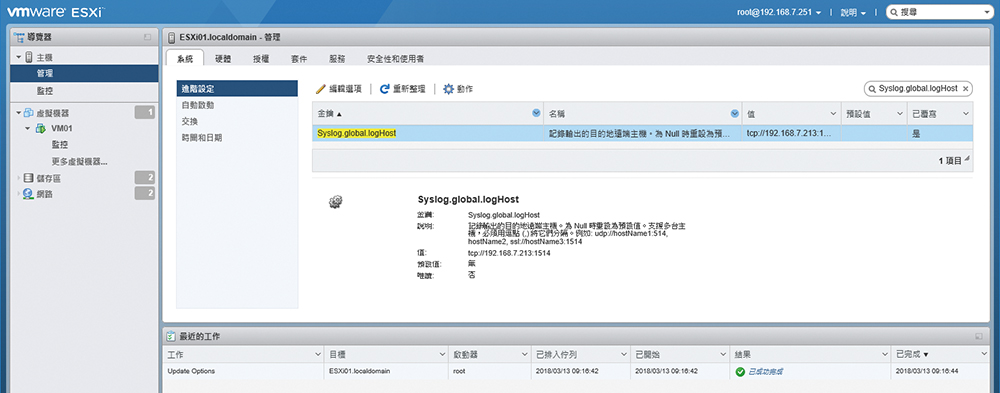Screen dimensions: 1000x393
Task: Click the Refresh arrow icon
Action: coord(385,89)
